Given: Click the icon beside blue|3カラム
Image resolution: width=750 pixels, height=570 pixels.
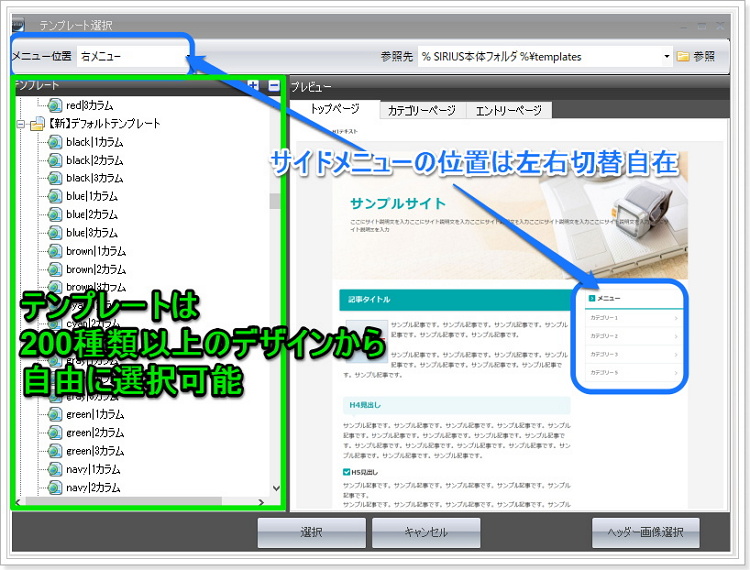Looking at the screenshot, I should pyautogui.click(x=55, y=233).
